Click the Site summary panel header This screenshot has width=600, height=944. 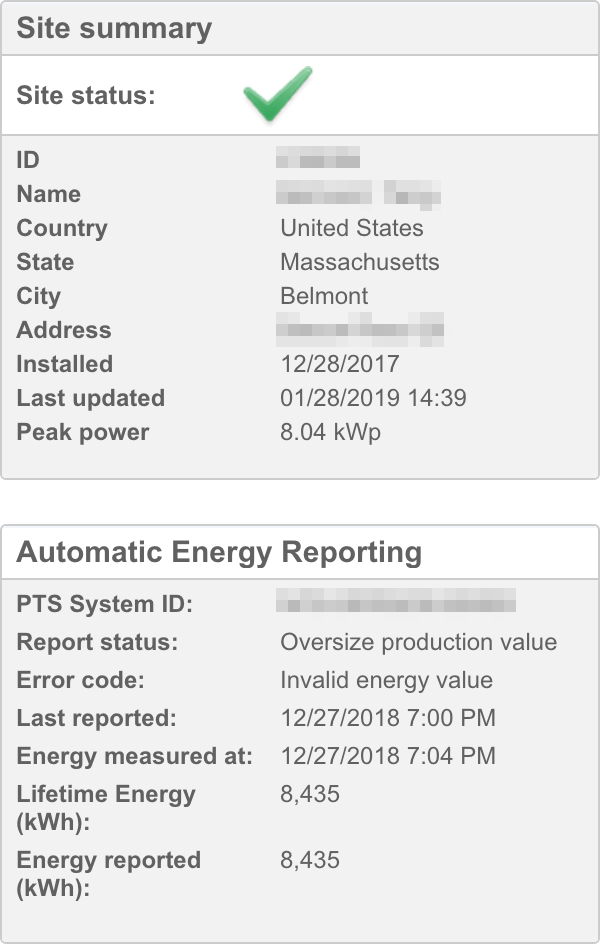[114, 28]
